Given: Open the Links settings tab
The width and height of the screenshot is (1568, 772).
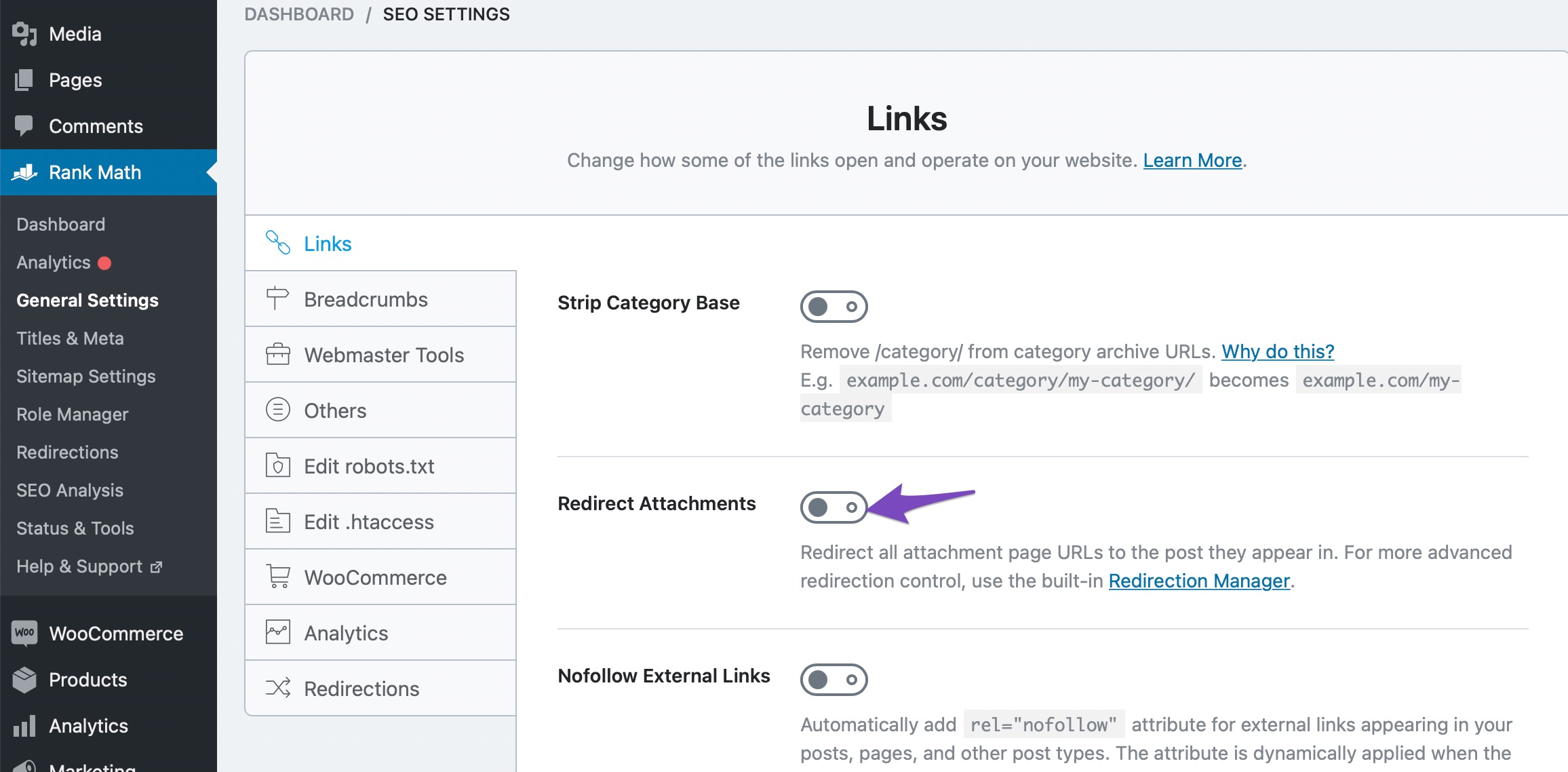Looking at the screenshot, I should 327,244.
